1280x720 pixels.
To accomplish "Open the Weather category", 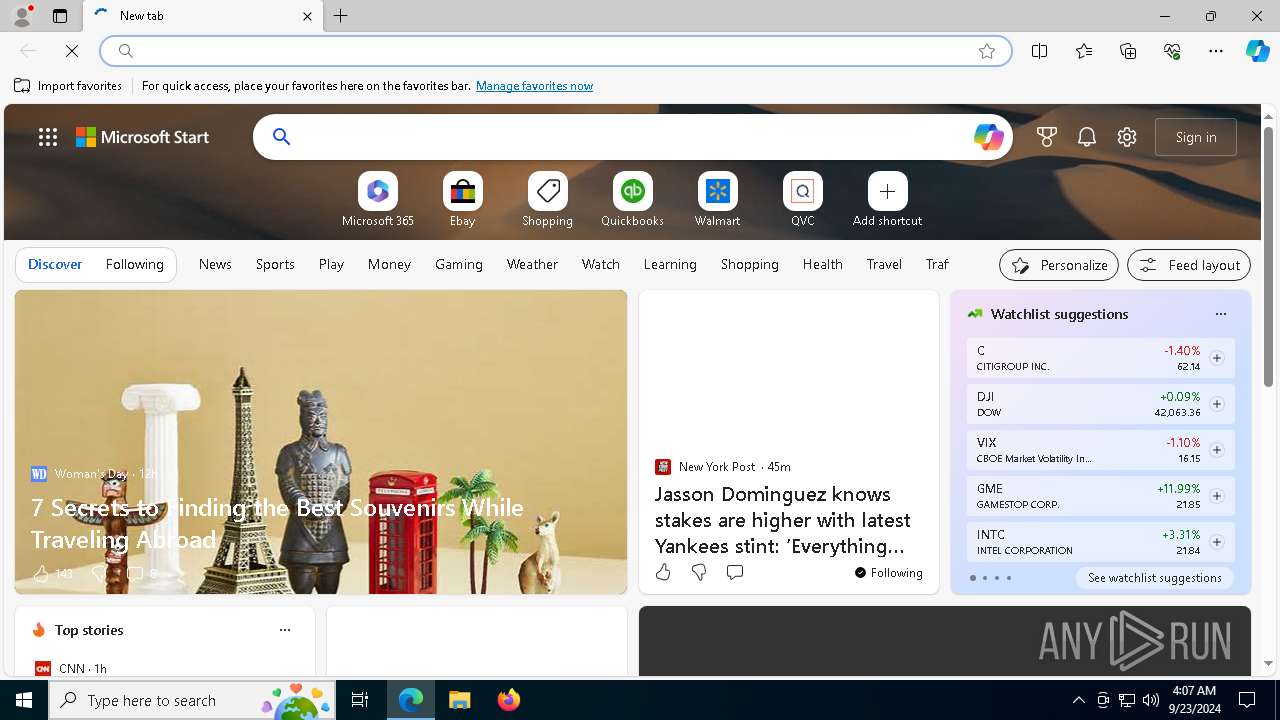I will [x=532, y=265].
